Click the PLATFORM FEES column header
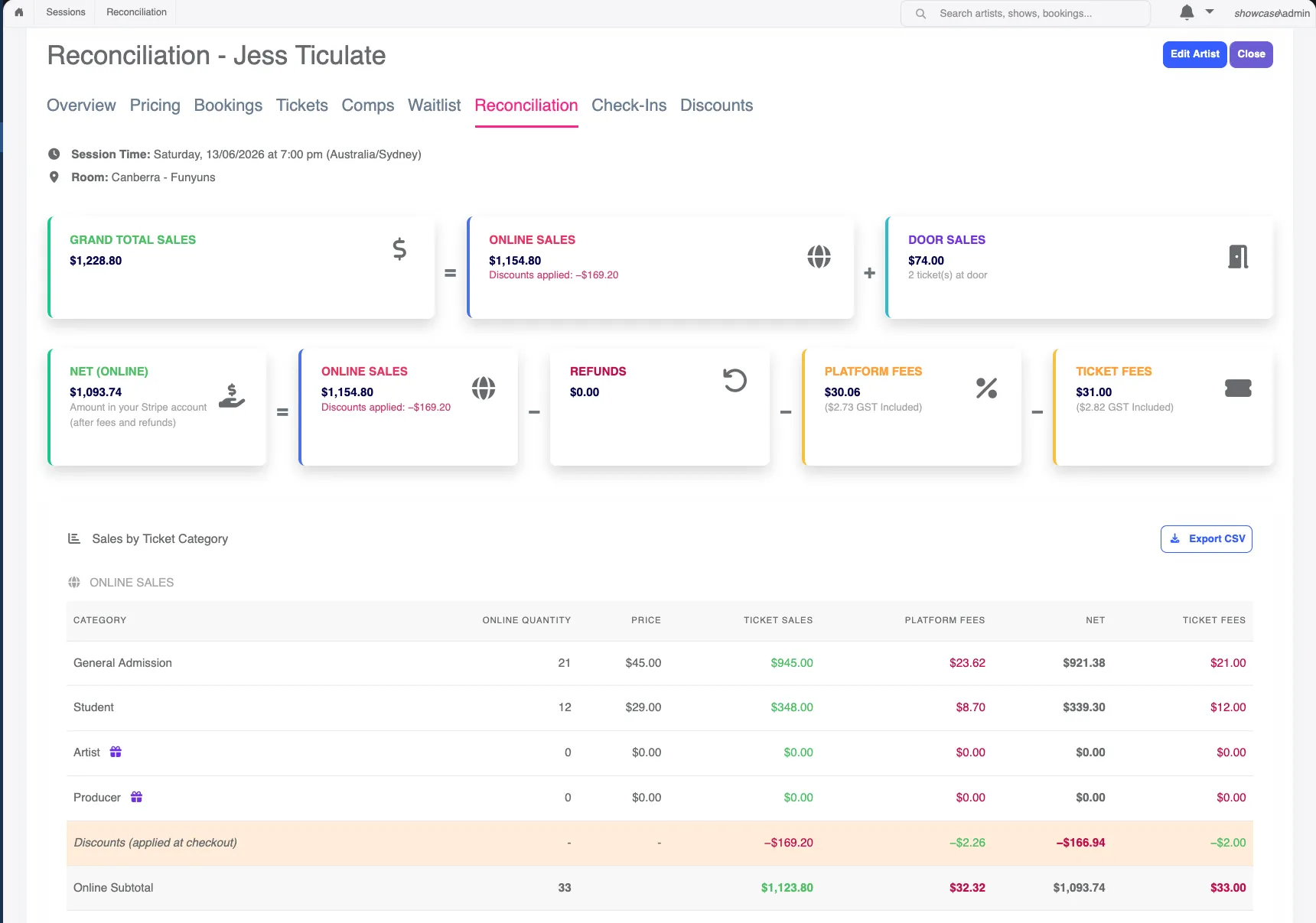 pyautogui.click(x=945, y=620)
